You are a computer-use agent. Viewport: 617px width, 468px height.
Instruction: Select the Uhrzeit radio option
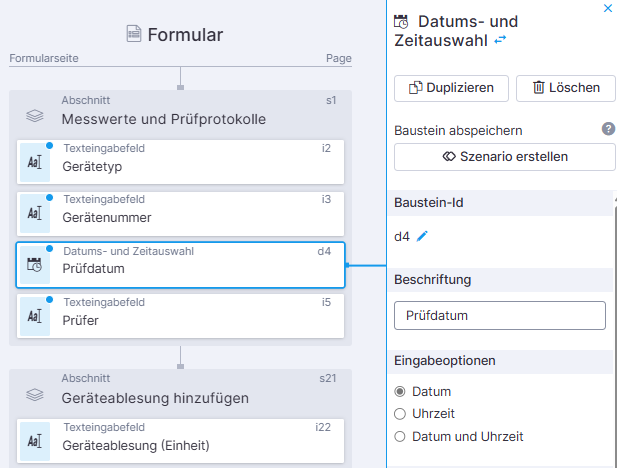[x=401, y=413]
